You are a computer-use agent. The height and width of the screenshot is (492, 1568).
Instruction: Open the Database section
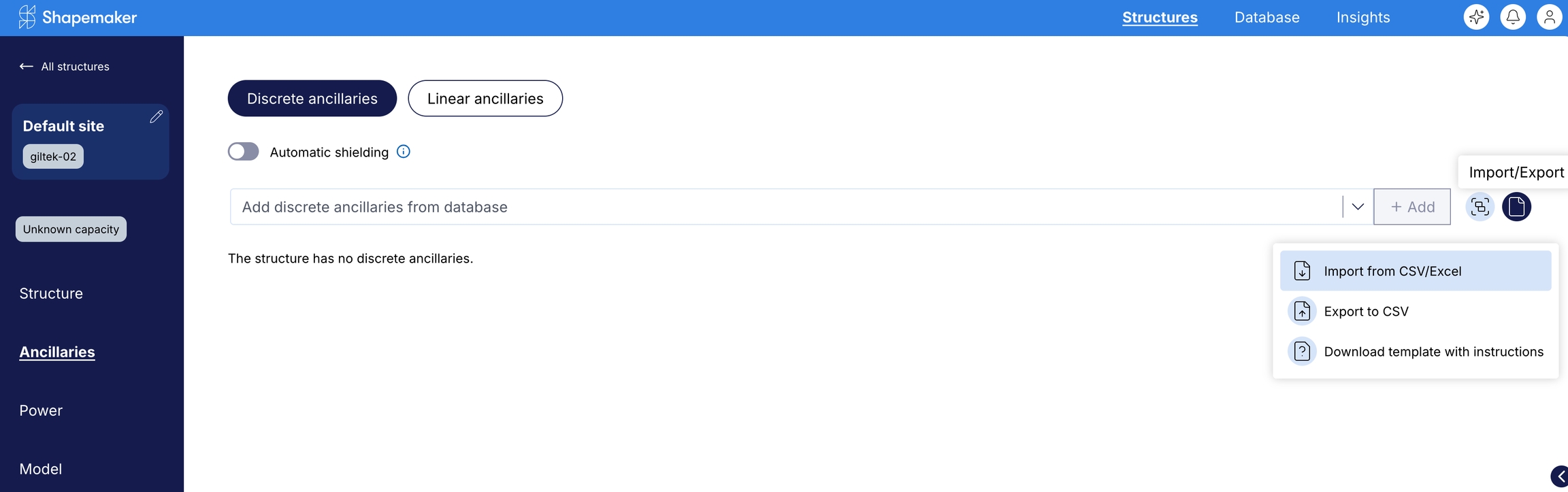[1267, 18]
